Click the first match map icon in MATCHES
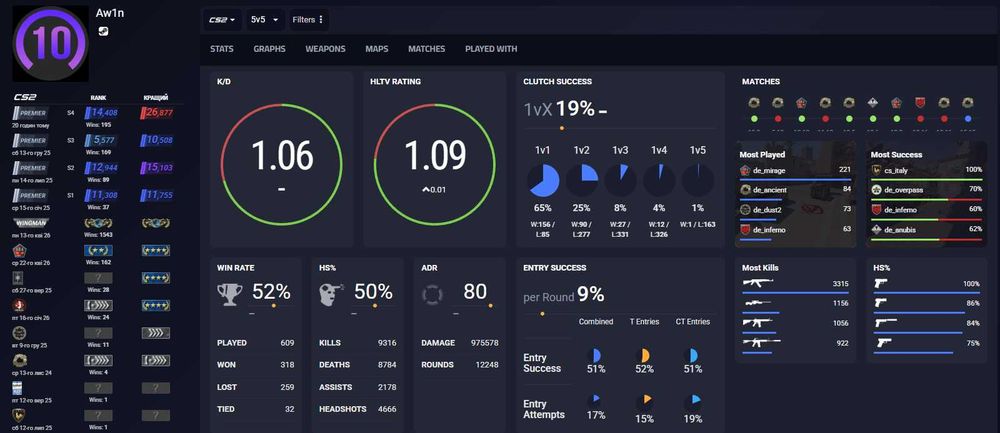 pyautogui.click(x=754, y=102)
